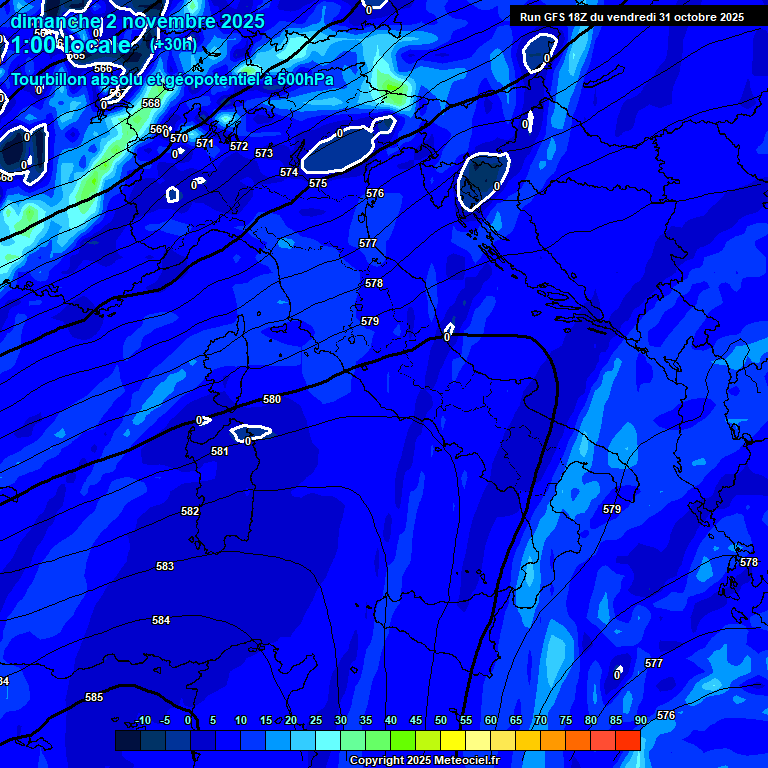768x768 pixels.
Task: Click the 584 contour label
Action: point(161,620)
